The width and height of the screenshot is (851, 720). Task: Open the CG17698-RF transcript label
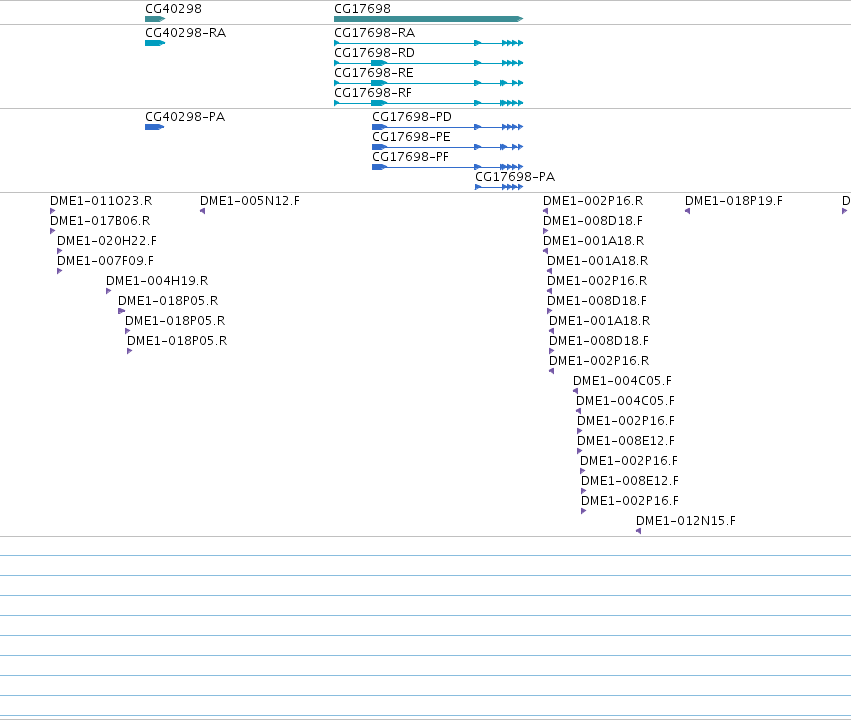[373, 93]
